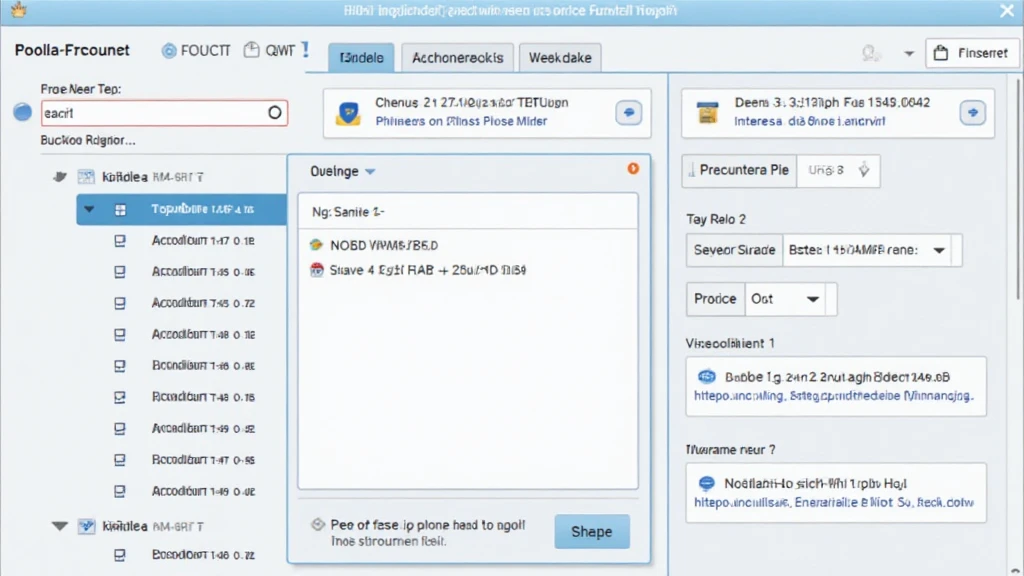
Task: Click the Precuntera Pie button
Action: point(739,170)
